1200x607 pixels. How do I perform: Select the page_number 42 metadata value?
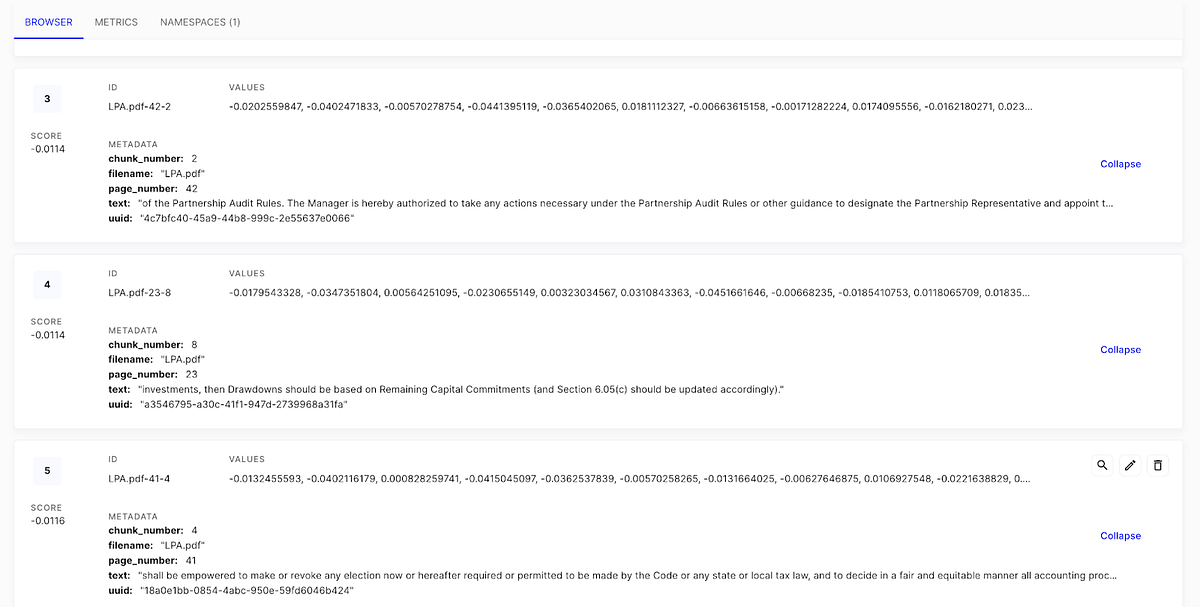click(192, 188)
